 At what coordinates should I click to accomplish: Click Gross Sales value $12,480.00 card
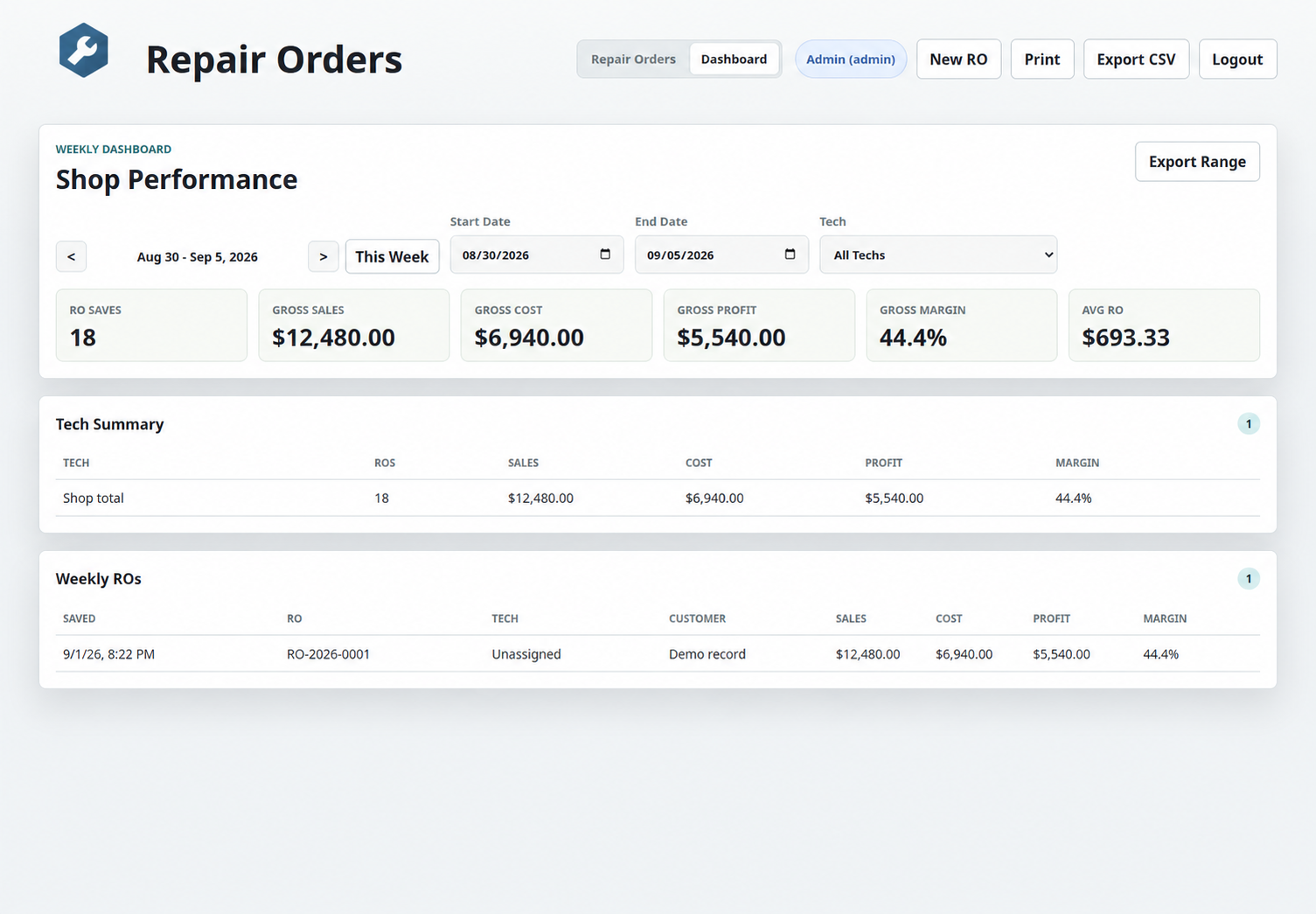tap(354, 325)
